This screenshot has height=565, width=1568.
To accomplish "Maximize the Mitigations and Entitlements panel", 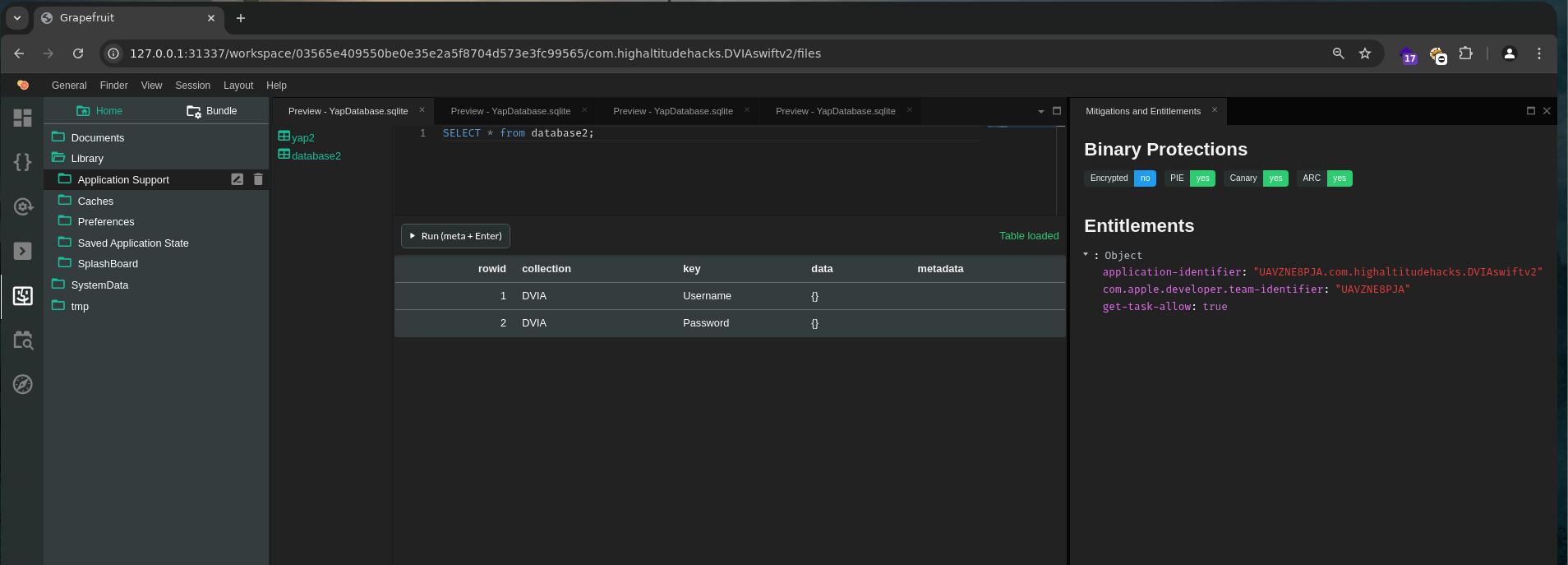I will [1531, 111].
